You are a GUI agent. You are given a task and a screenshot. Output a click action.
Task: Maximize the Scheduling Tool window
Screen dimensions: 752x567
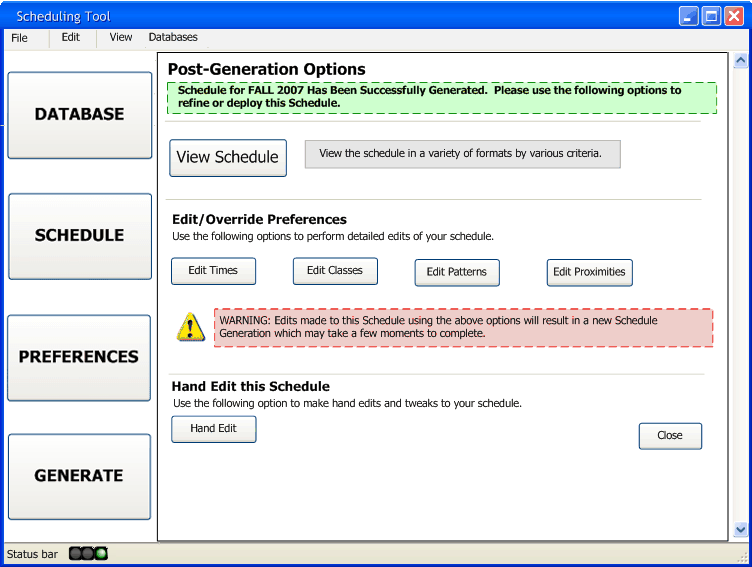(712, 16)
